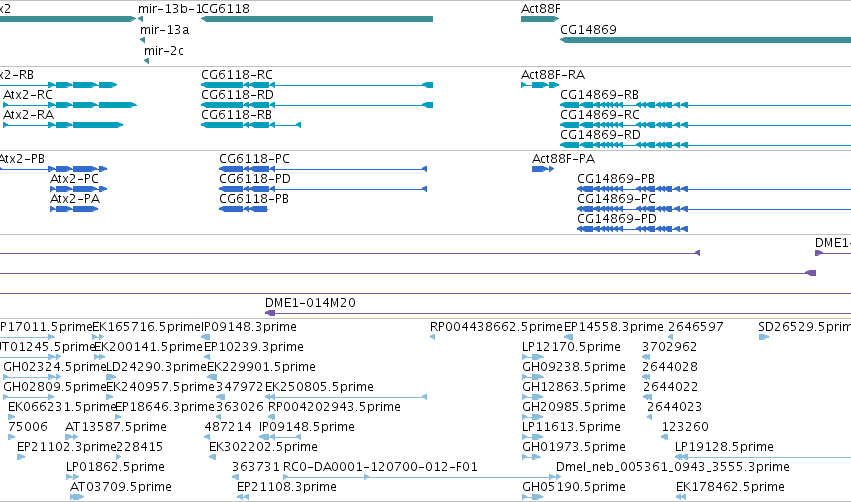Click the Atx2-RC transcript label
Image resolution: width=851 pixels, height=502 pixels.
(28, 95)
